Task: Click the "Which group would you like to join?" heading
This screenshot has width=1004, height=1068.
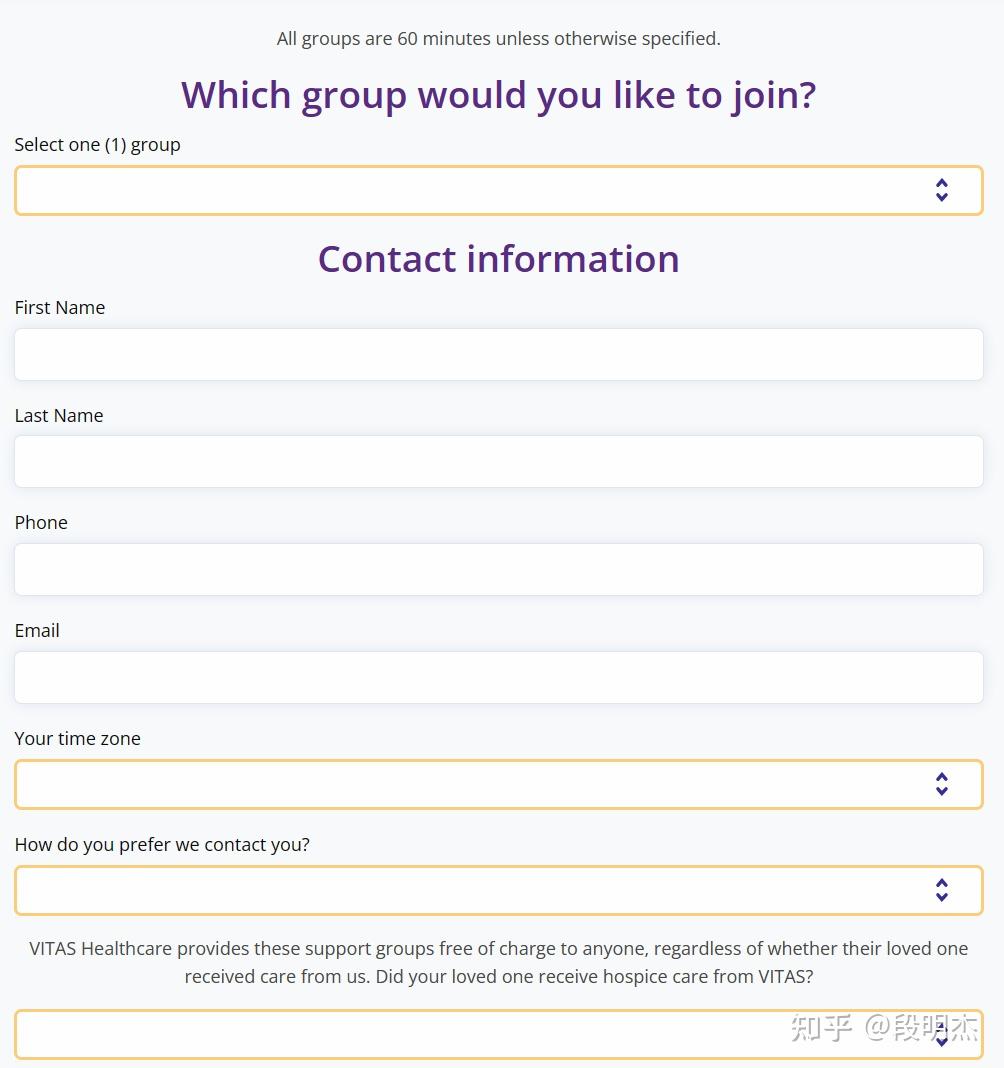Action: click(x=498, y=95)
